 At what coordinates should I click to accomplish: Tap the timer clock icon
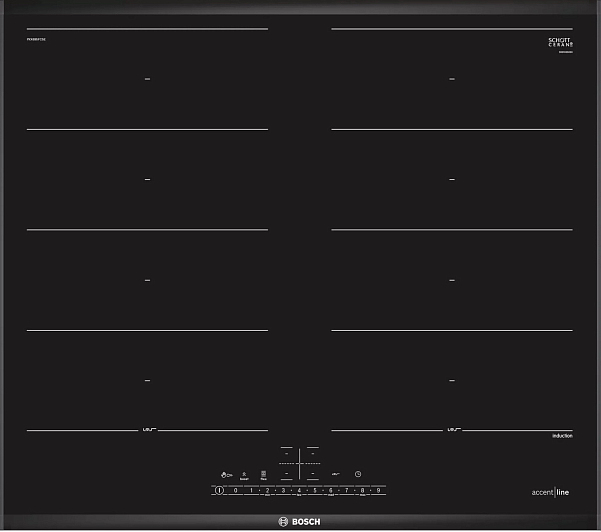point(357,474)
